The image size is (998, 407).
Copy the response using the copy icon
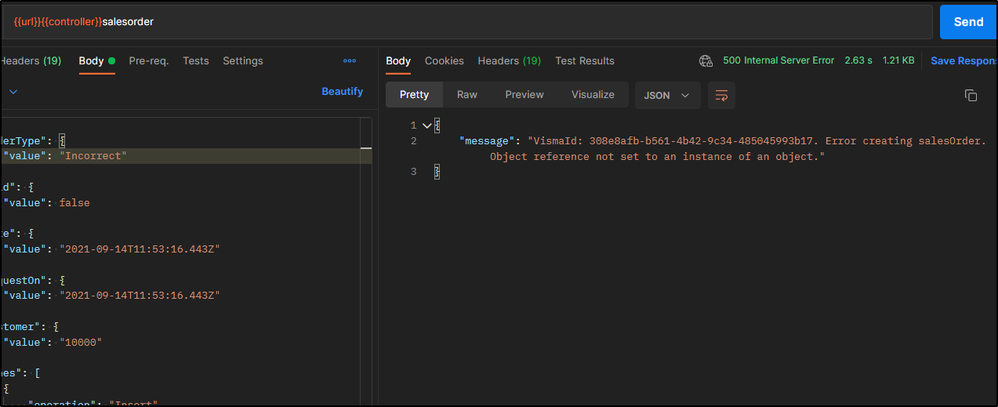click(970, 95)
